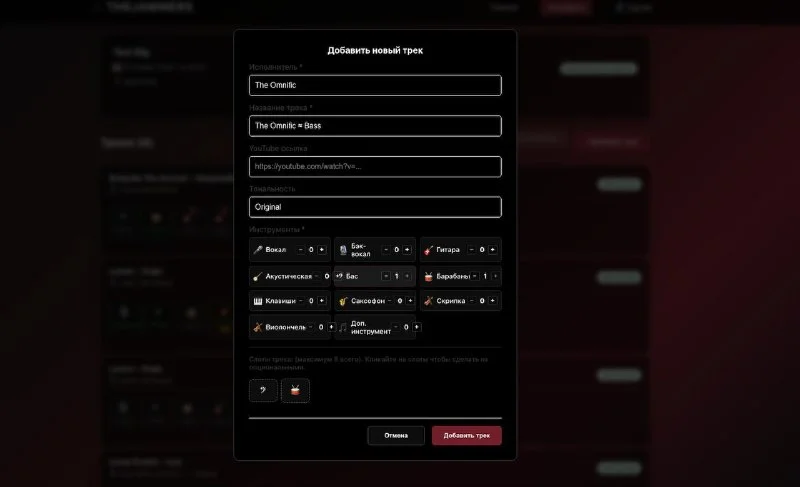
Task: Click the piano keys icon next to Клавиши
Action: pyautogui.click(x=258, y=301)
